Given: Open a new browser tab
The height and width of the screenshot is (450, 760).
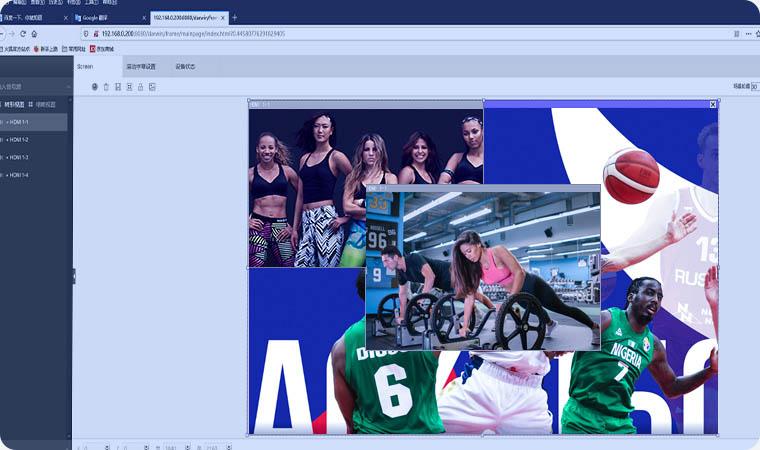Looking at the screenshot, I should coord(235,18).
